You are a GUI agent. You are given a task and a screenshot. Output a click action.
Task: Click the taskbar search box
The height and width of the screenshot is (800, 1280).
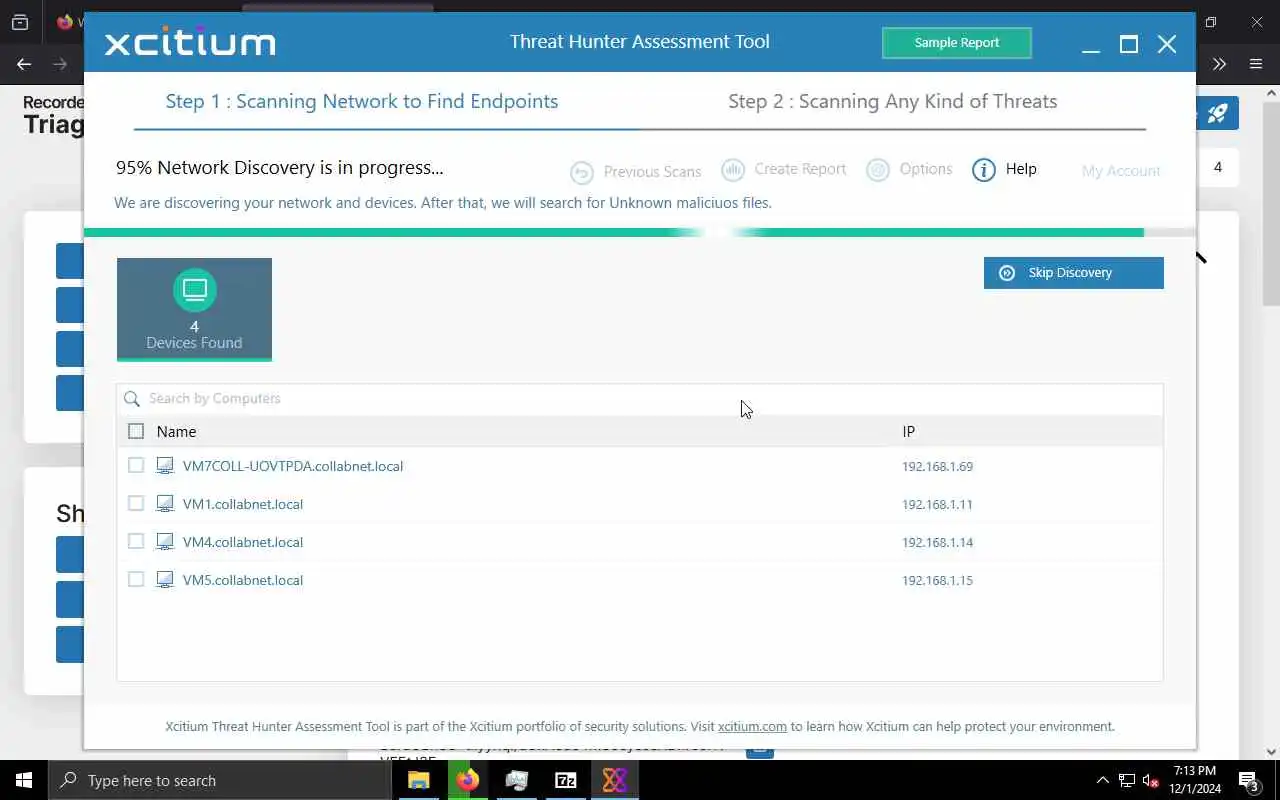point(219,780)
